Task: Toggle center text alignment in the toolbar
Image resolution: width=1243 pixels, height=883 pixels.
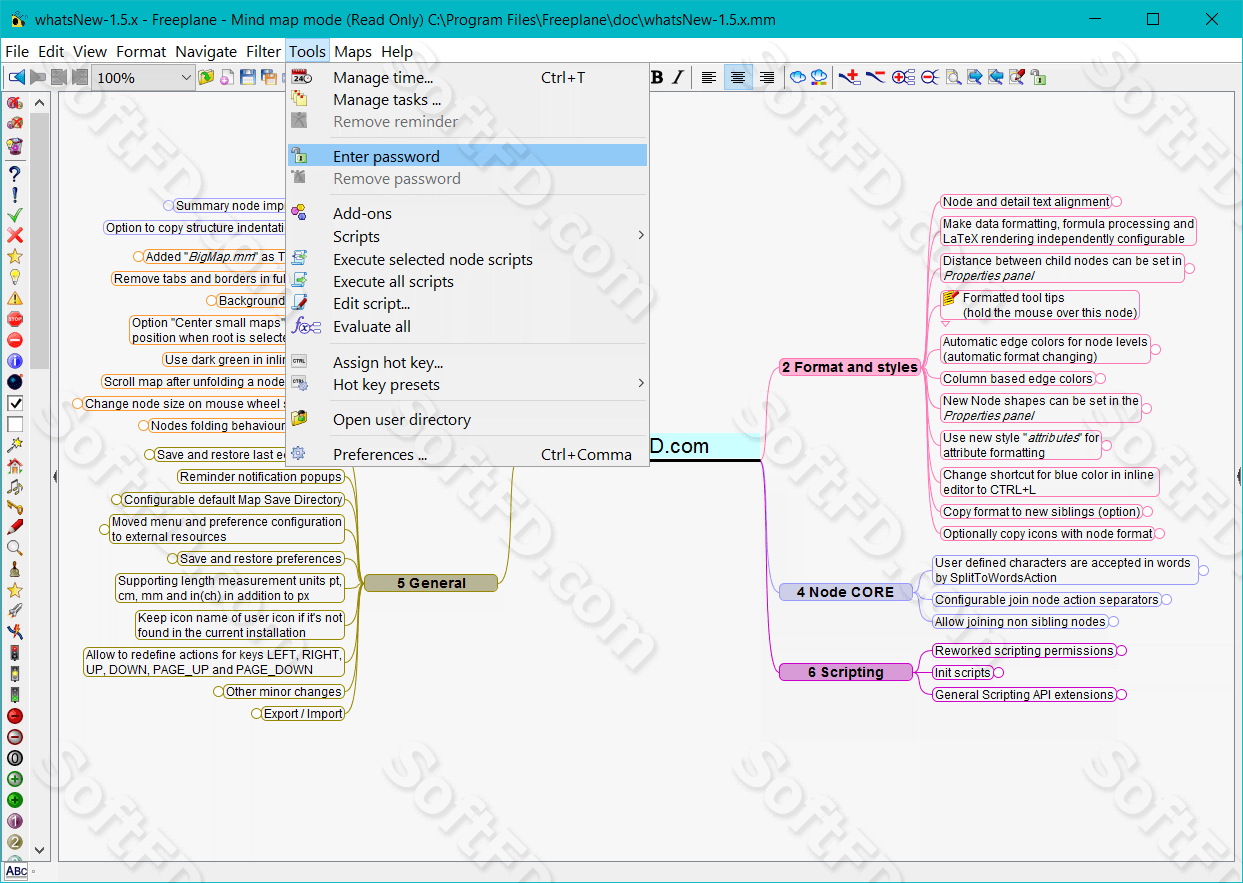Action: [738, 77]
